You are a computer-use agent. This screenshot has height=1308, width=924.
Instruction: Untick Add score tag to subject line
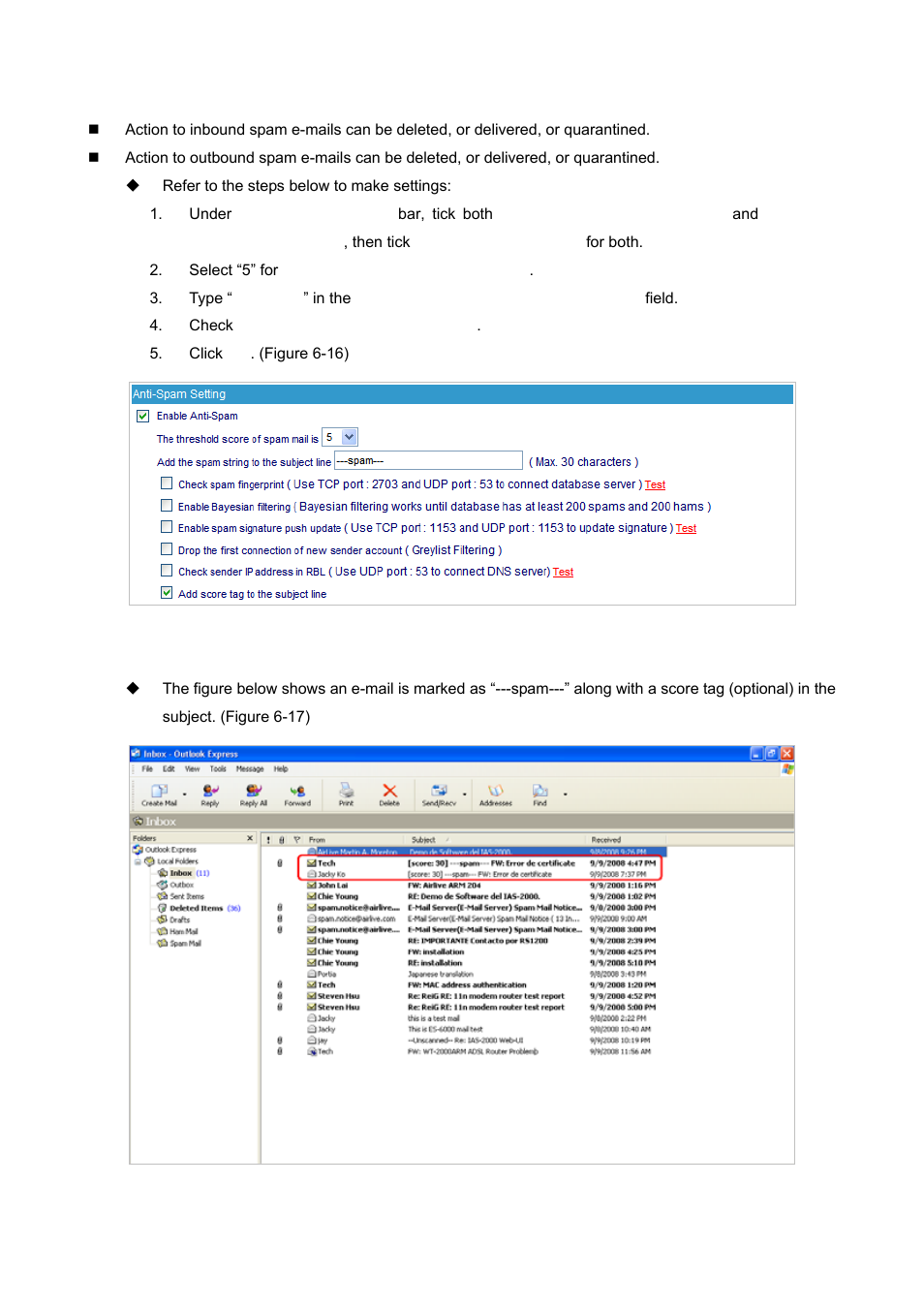[x=167, y=592]
